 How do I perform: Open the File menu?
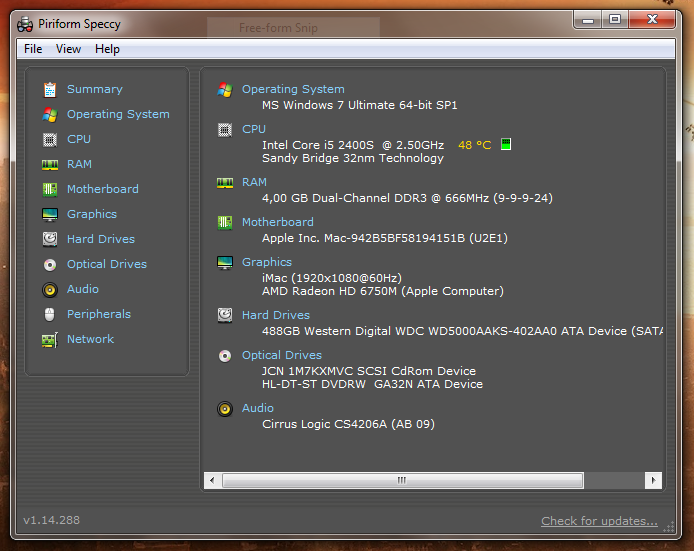tap(33, 49)
